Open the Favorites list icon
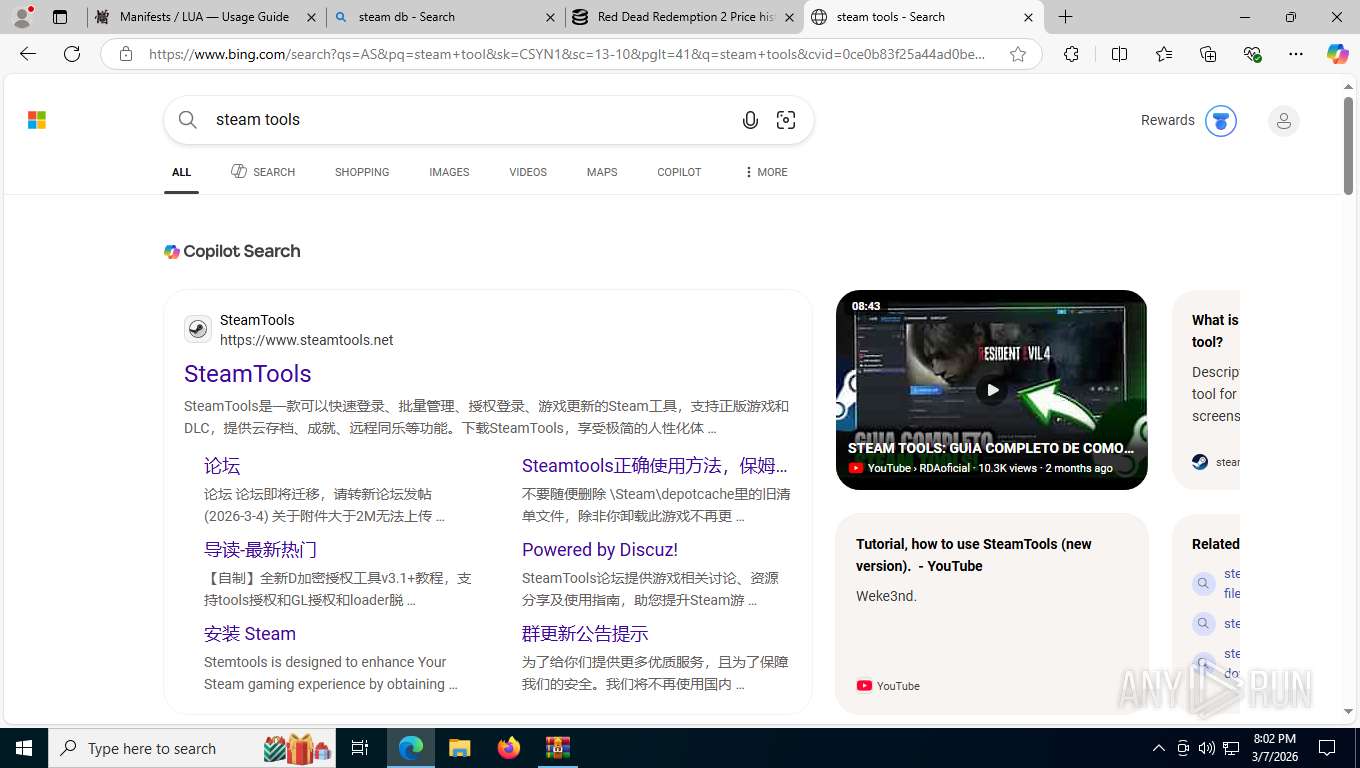Screen dimensions: 1360x768 [1164, 54]
